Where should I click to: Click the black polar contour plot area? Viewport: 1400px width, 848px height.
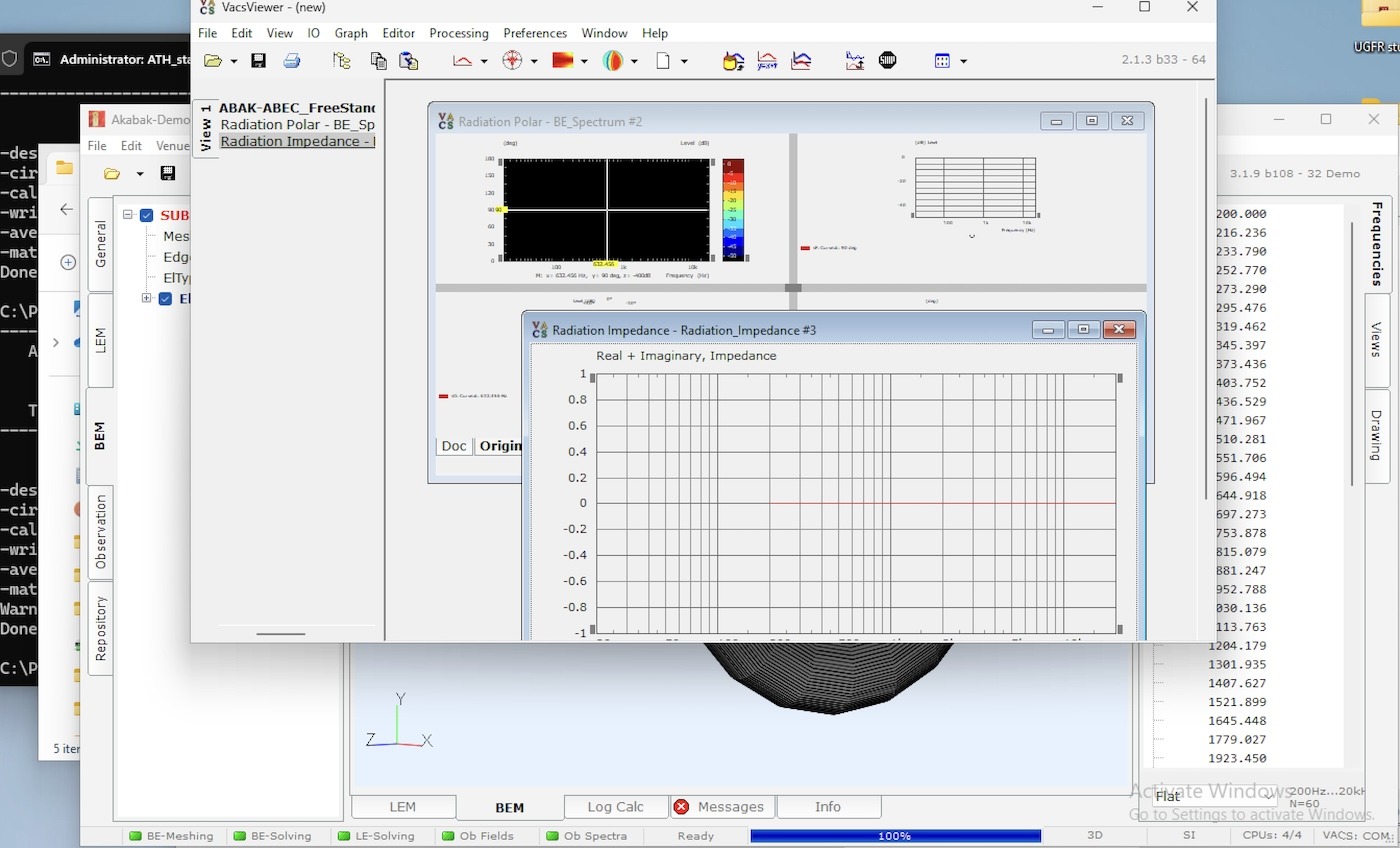pyautogui.click(x=607, y=209)
